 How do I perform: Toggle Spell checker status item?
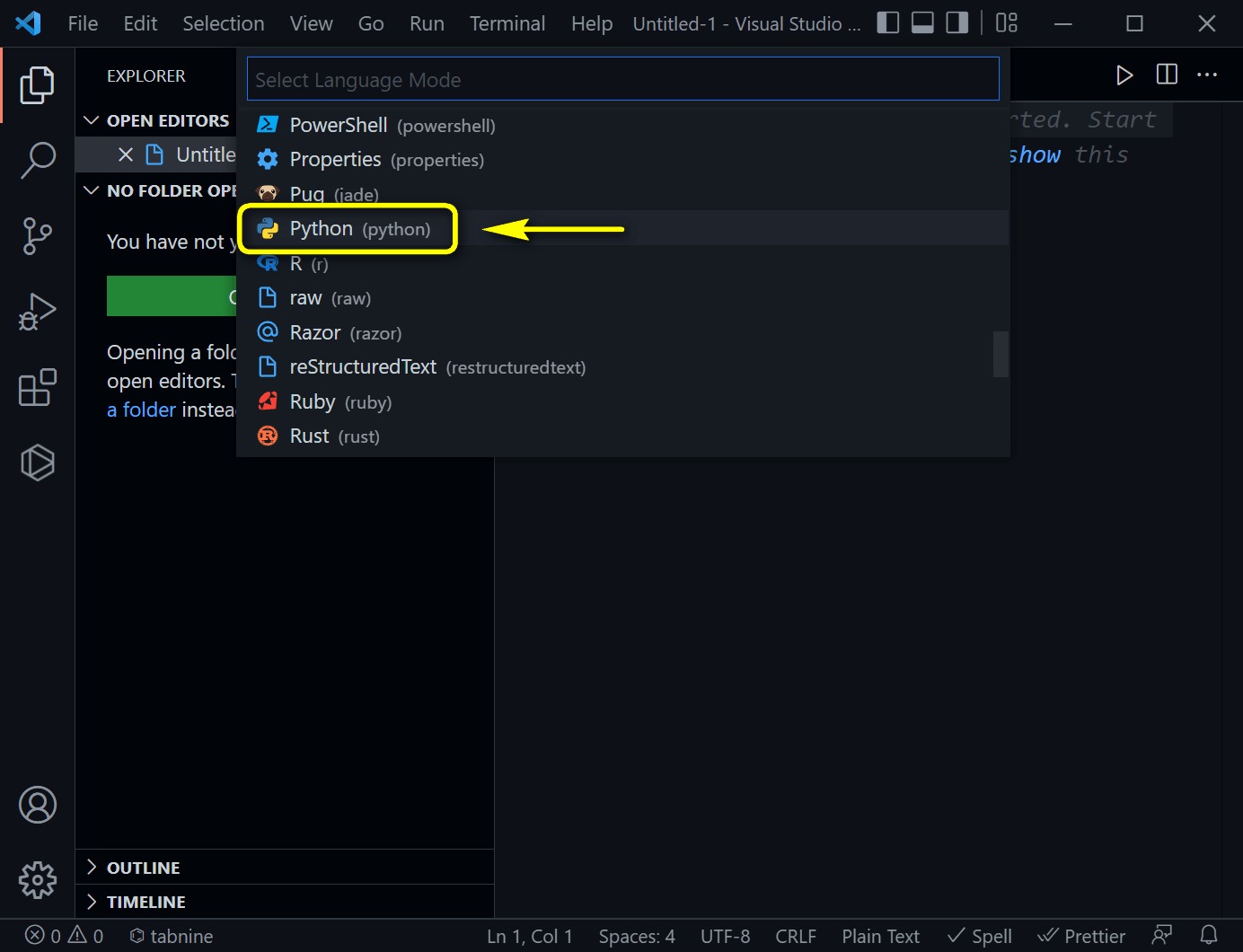(x=980, y=936)
